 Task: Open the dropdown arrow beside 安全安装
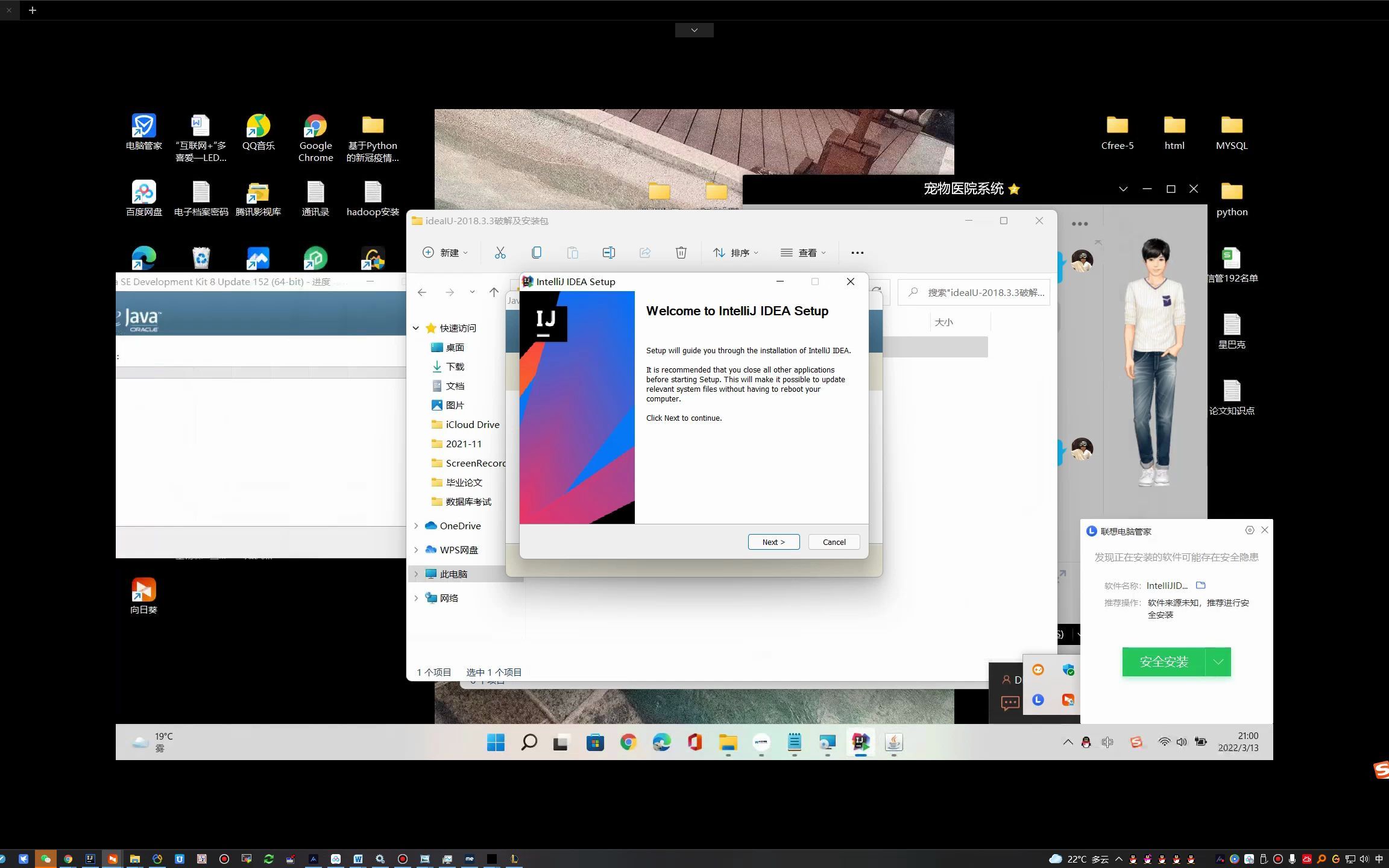click(x=1218, y=662)
